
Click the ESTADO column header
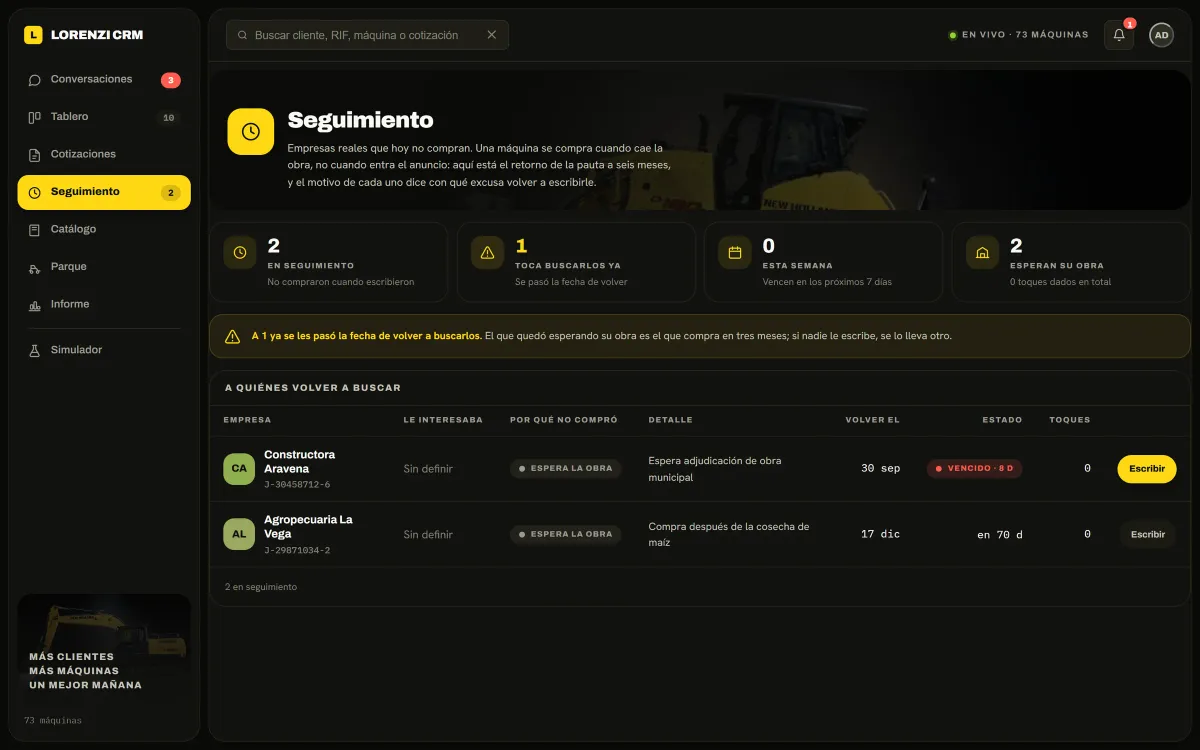[x=1002, y=420]
